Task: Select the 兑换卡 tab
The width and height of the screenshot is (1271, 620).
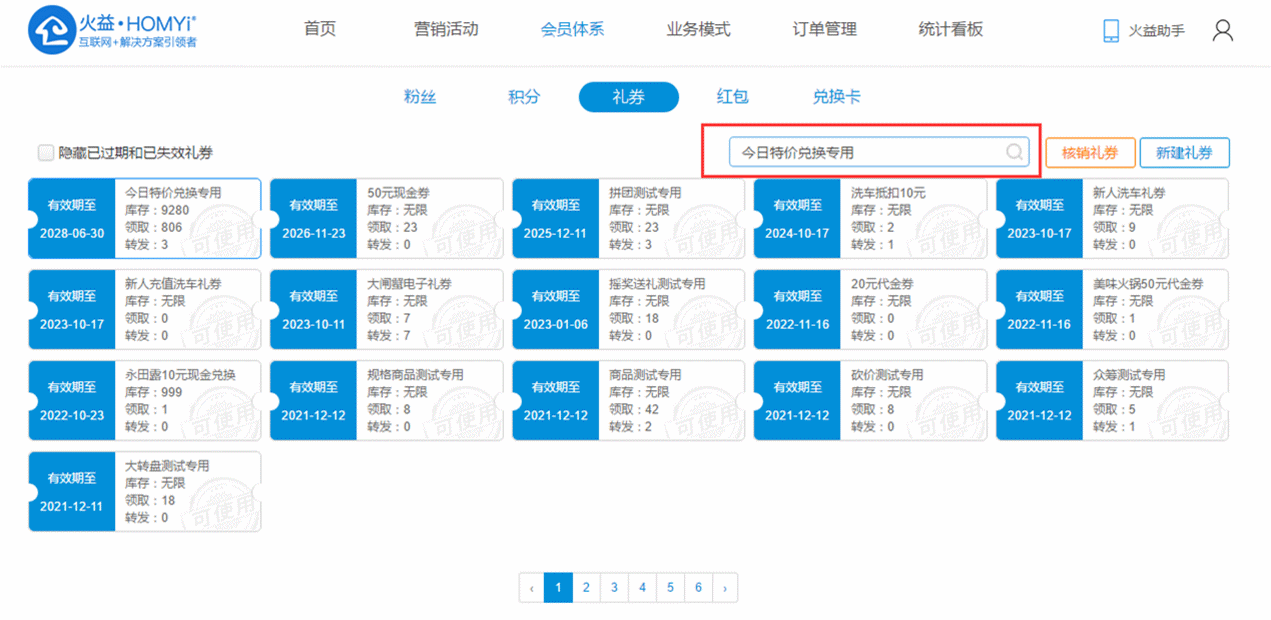Action: pos(836,97)
